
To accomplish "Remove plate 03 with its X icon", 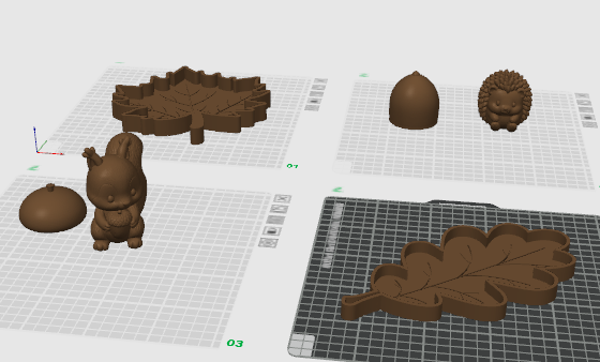I will click(282, 198).
